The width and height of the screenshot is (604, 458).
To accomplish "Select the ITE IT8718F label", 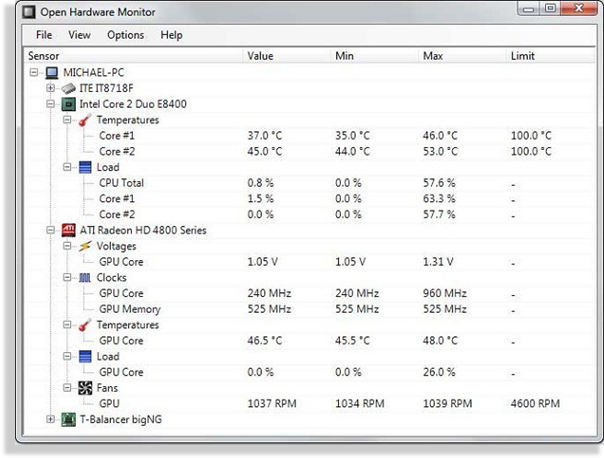I will point(106,88).
